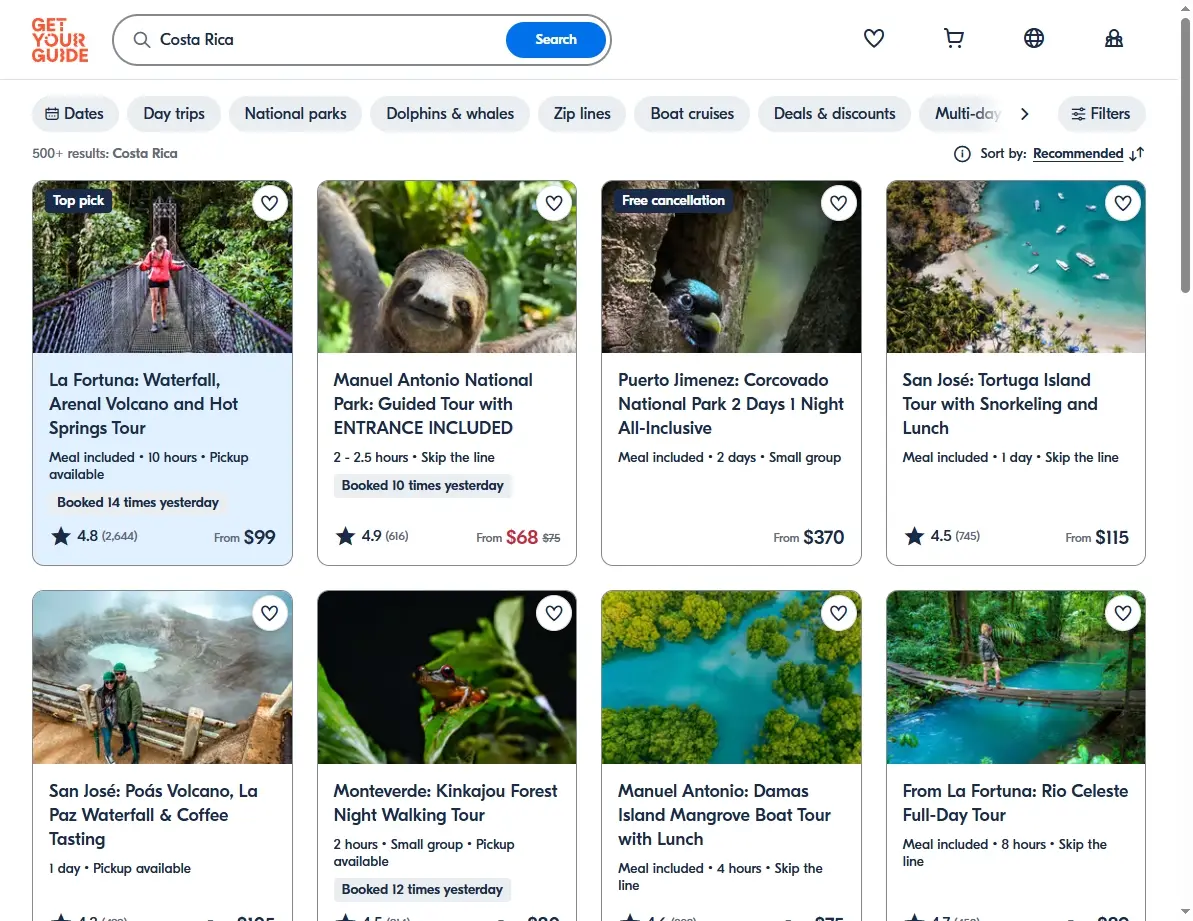Click the blue Search button
Image resolution: width=1193 pixels, height=921 pixels.
(x=555, y=40)
